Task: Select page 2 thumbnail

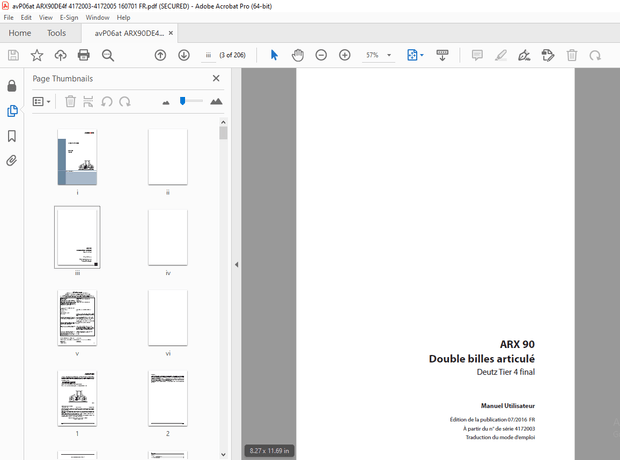Action: pyautogui.click(x=168, y=399)
